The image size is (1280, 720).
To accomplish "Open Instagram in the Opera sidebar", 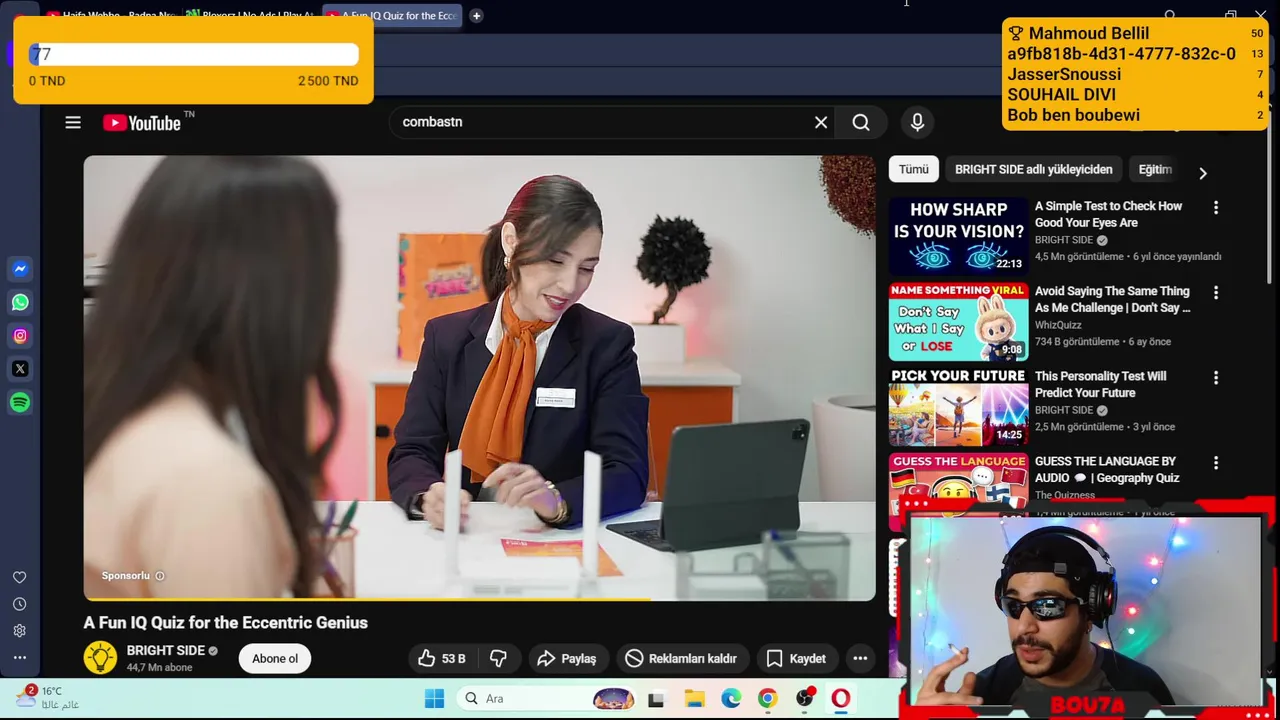I will 20,336.
